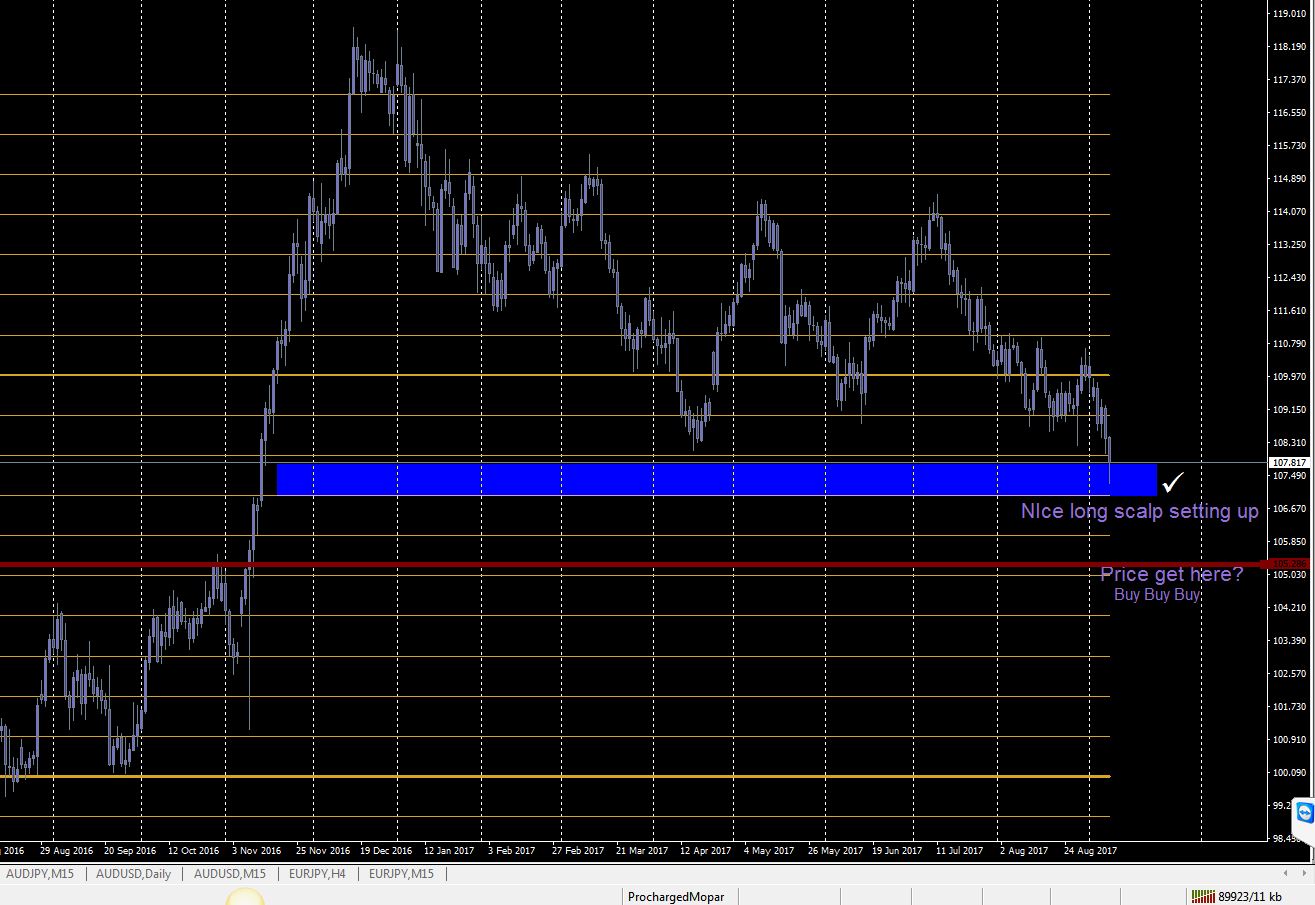Click the 107.490 price scale label
Screen dimensions: 1315x905
[x=1290, y=476]
